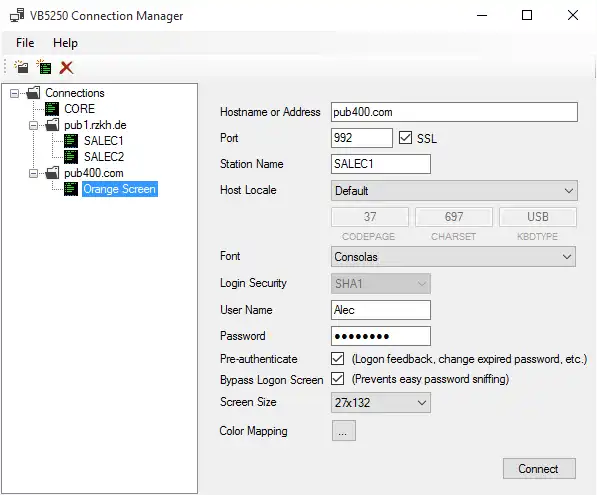Click the Orange Screen terminal icon

(x=71, y=189)
